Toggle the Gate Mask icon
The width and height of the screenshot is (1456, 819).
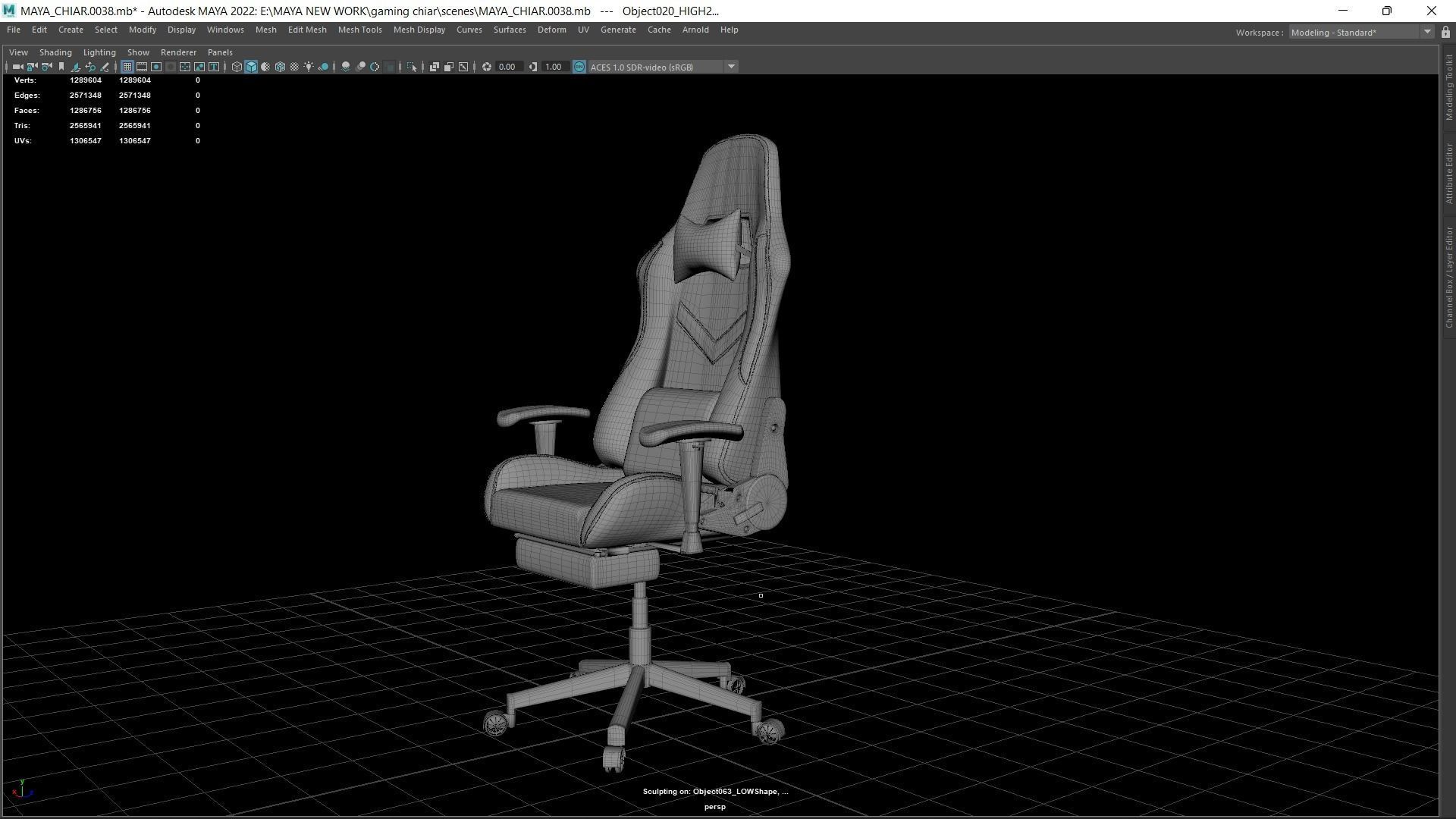pyautogui.click(x=171, y=67)
